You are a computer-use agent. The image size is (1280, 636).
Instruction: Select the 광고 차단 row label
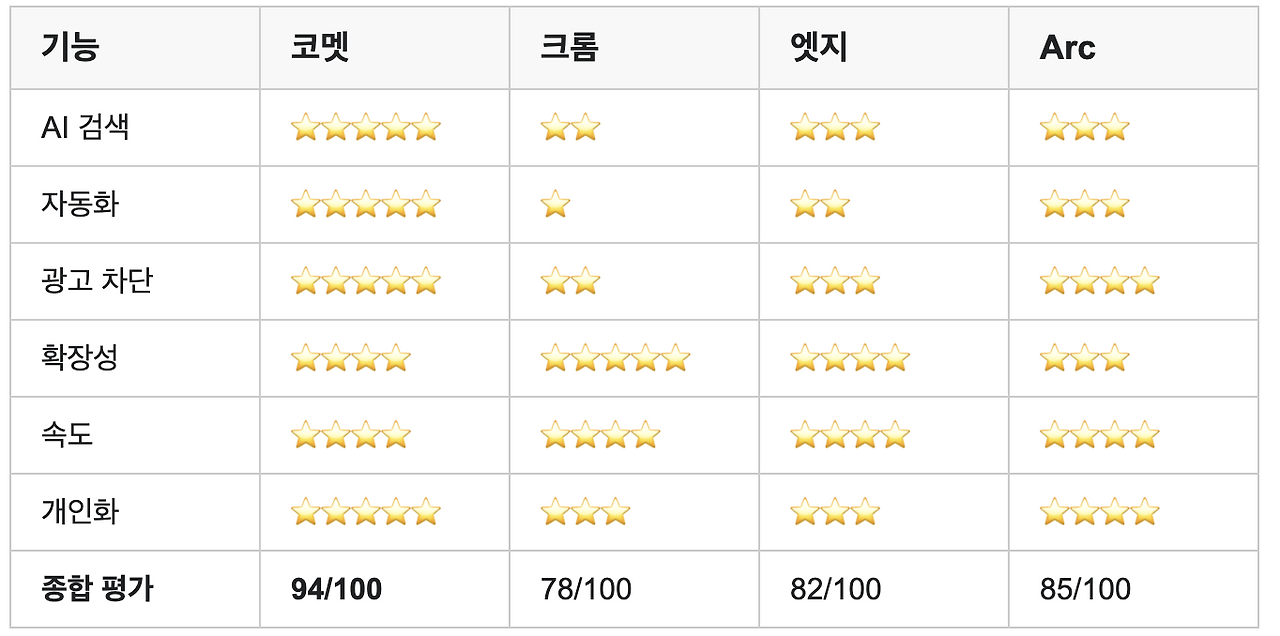click(x=97, y=281)
